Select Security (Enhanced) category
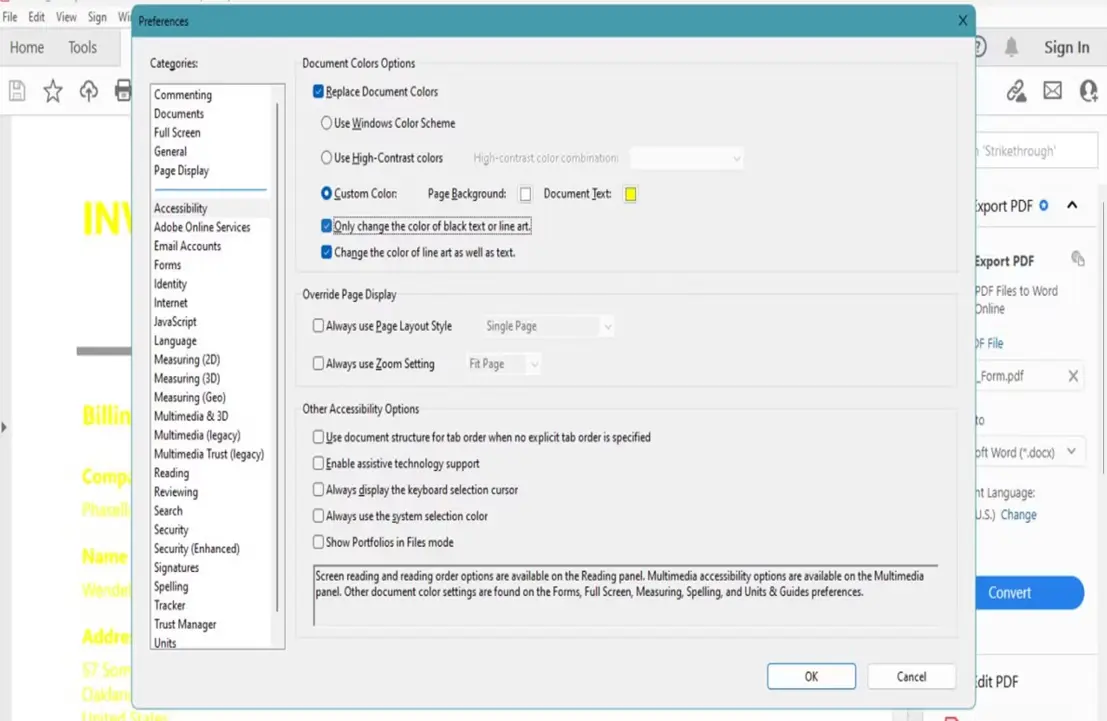 click(x=196, y=549)
